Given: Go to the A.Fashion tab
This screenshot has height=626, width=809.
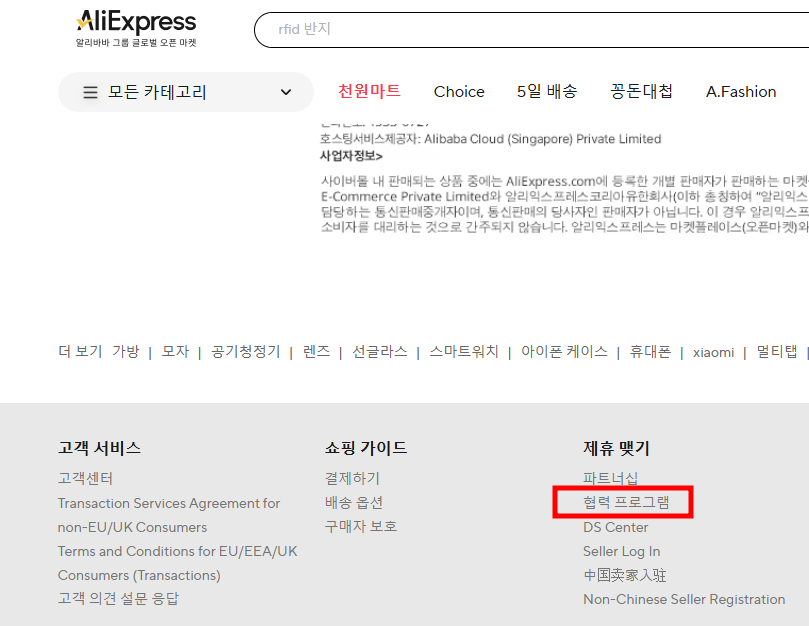Looking at the screenshot, I should coord(740,91).
